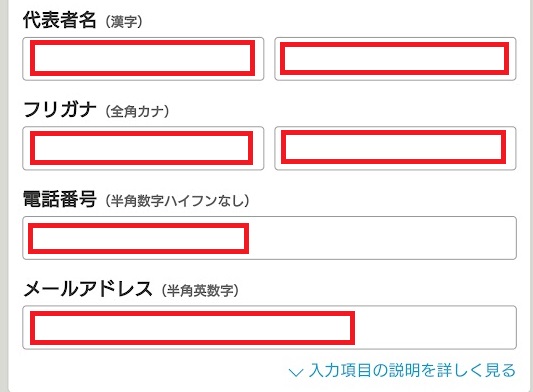Click the (半角数字ハイフンなし) hint text
The width and height of the screenshot is (533, 392).
tap(177, 201)
